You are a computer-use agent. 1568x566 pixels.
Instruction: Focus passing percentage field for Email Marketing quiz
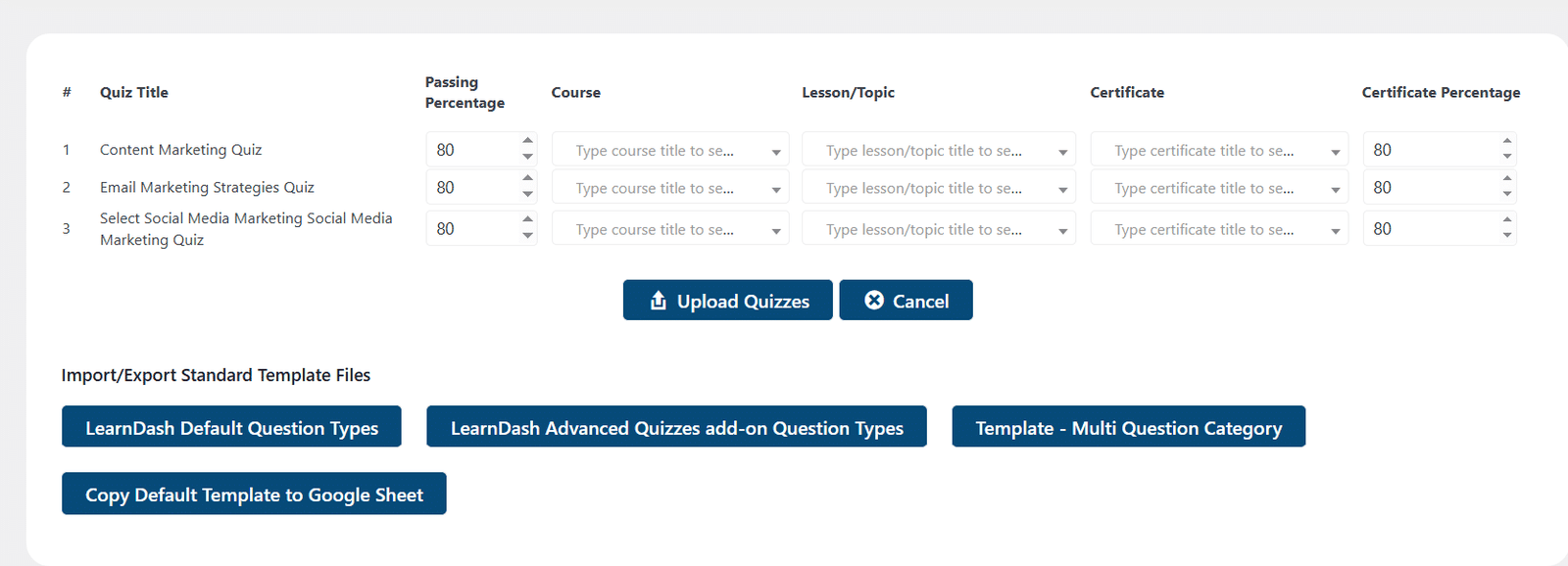pyautogui.click(x=472, y=187)
